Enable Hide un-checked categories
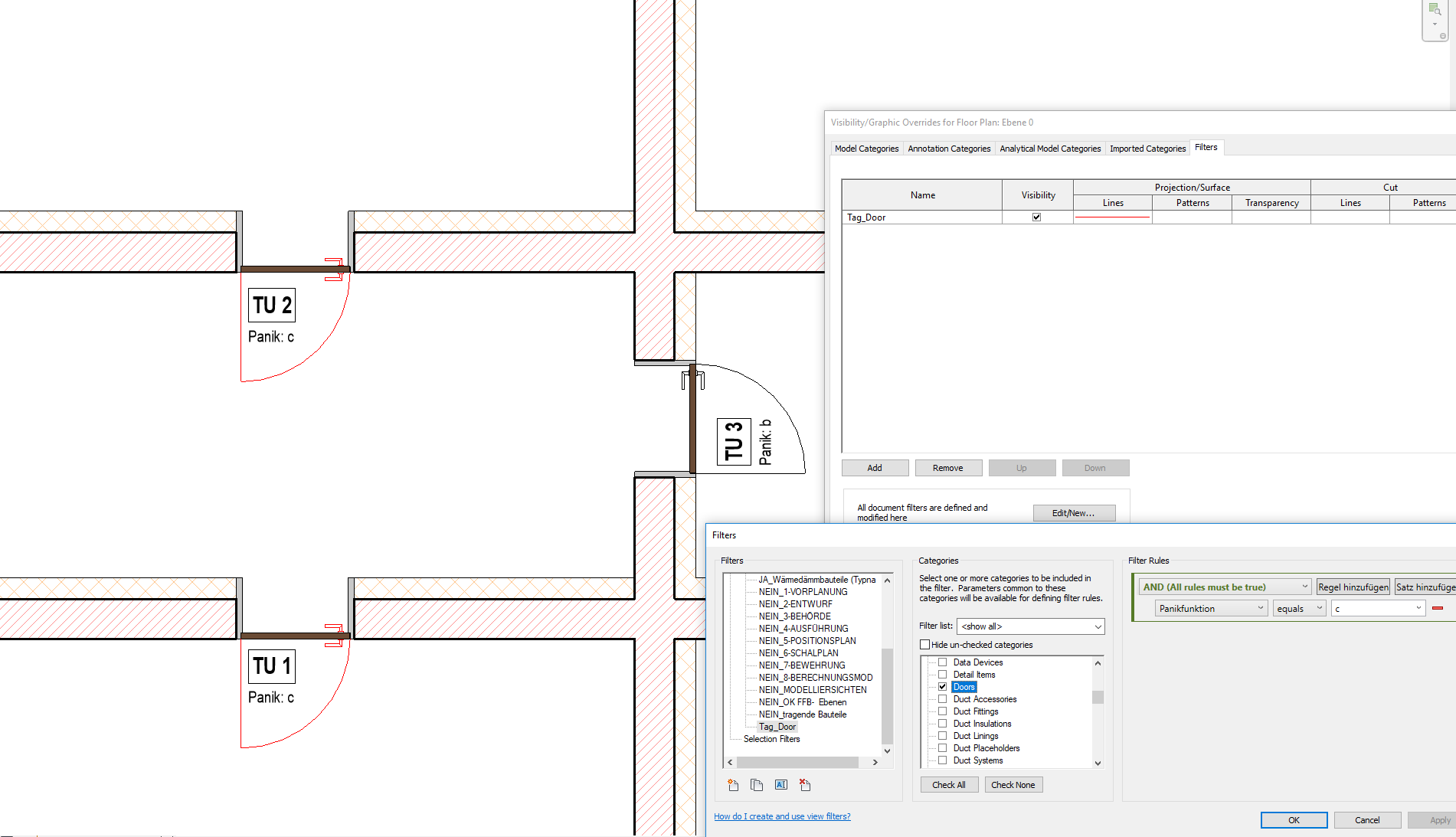This screenshot has width=1456, height=837. pyautogui.click(x=925, y=644)
